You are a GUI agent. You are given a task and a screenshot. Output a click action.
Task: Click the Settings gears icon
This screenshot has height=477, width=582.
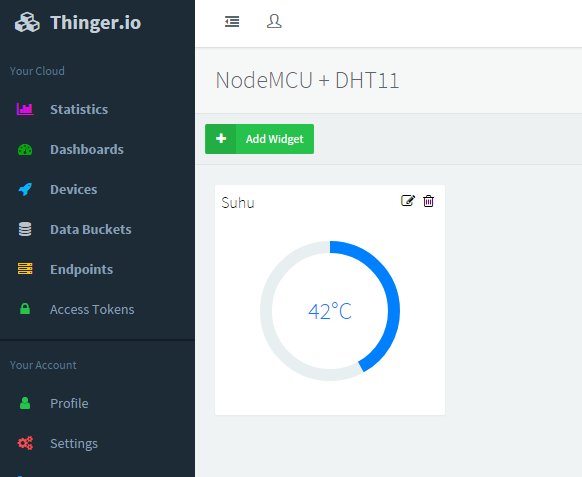25,443
